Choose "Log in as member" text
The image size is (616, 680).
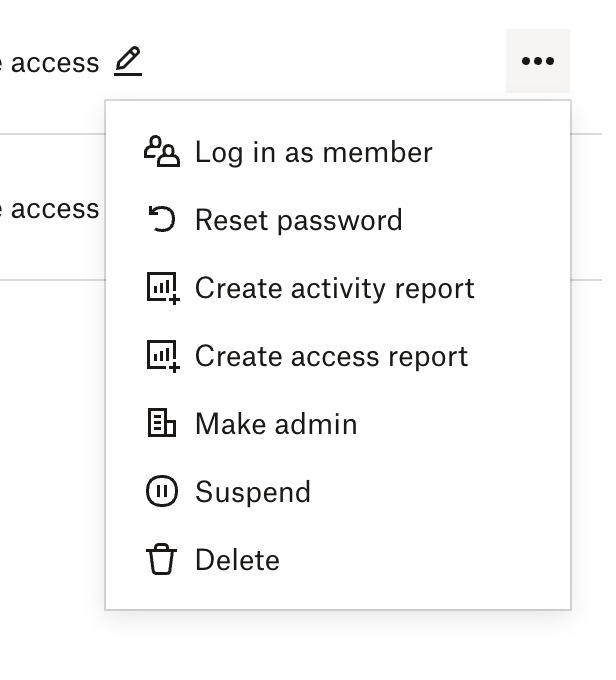click(x=313, y=152)
